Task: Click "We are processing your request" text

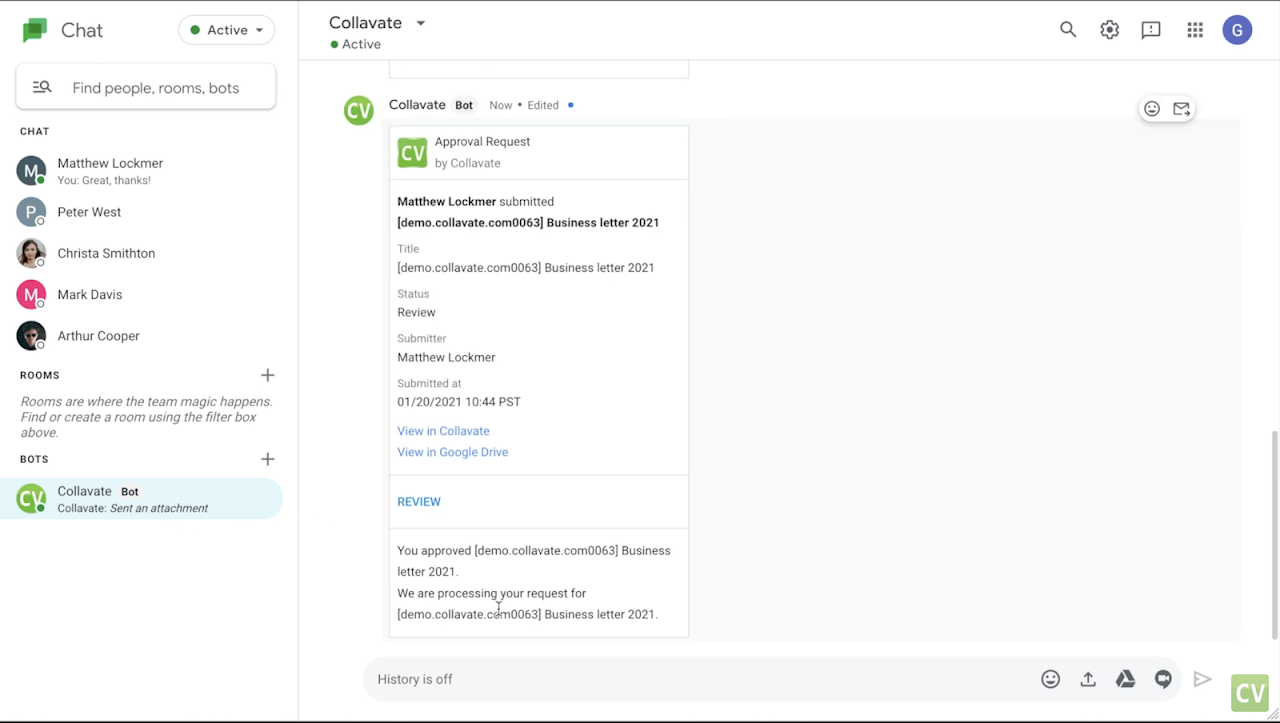Action: click(528, 604)
